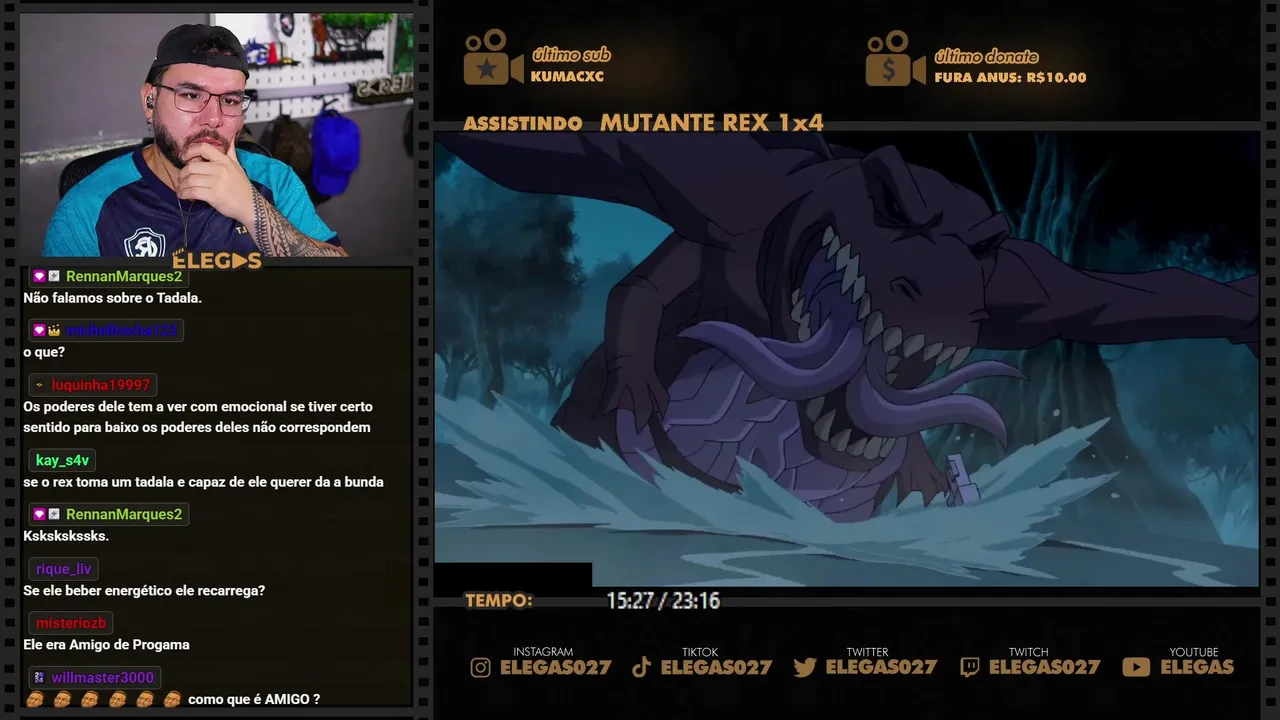The image size is (1280, 720).
Task: Open chat user rique_liv
Action: click(x=63, y=569)
